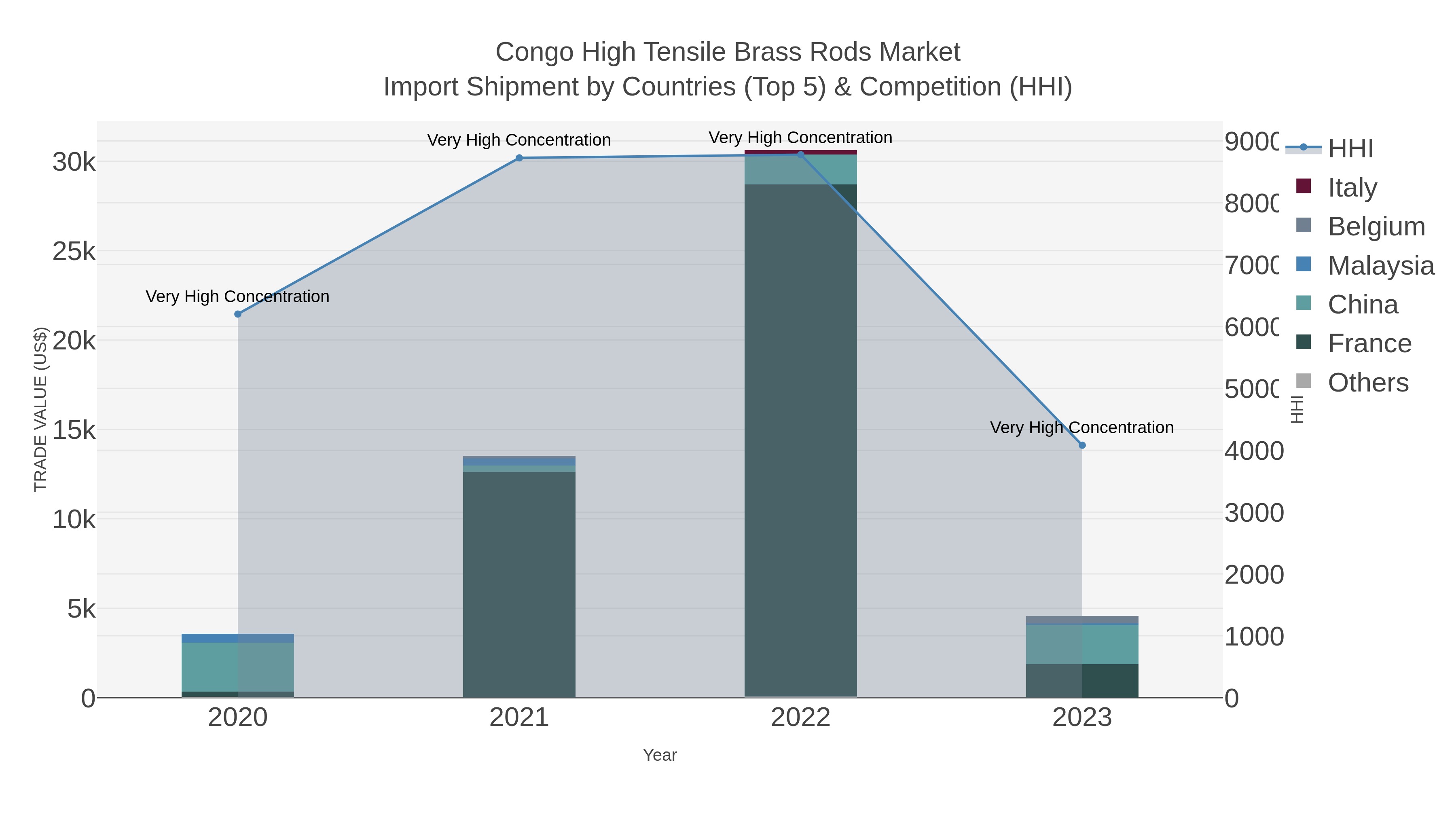Click the 2021 x-axis year label
The width and height of the screenshot is (1456, 819).
coord(519,718)
